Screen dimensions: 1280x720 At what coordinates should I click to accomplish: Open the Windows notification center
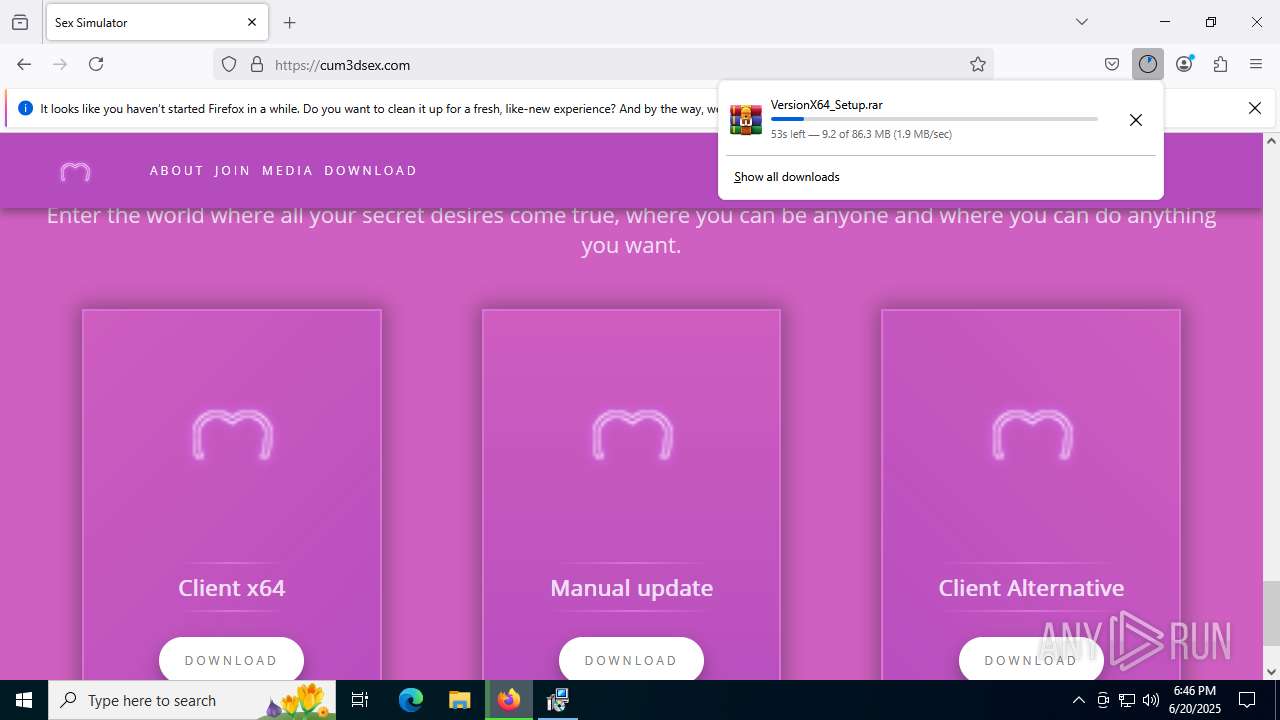[x=1247, y=700]
